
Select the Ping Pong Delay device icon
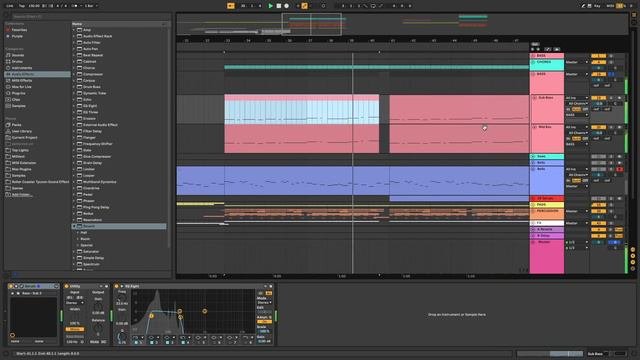[80, 207]
